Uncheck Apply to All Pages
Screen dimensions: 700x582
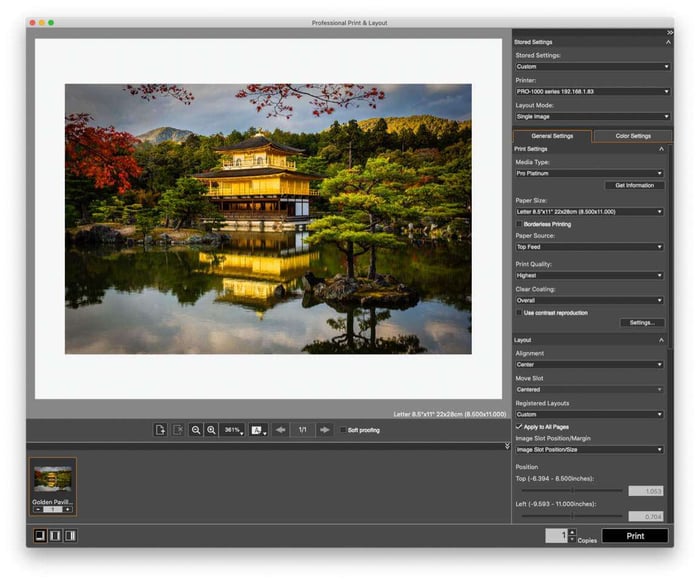[519, 426]
